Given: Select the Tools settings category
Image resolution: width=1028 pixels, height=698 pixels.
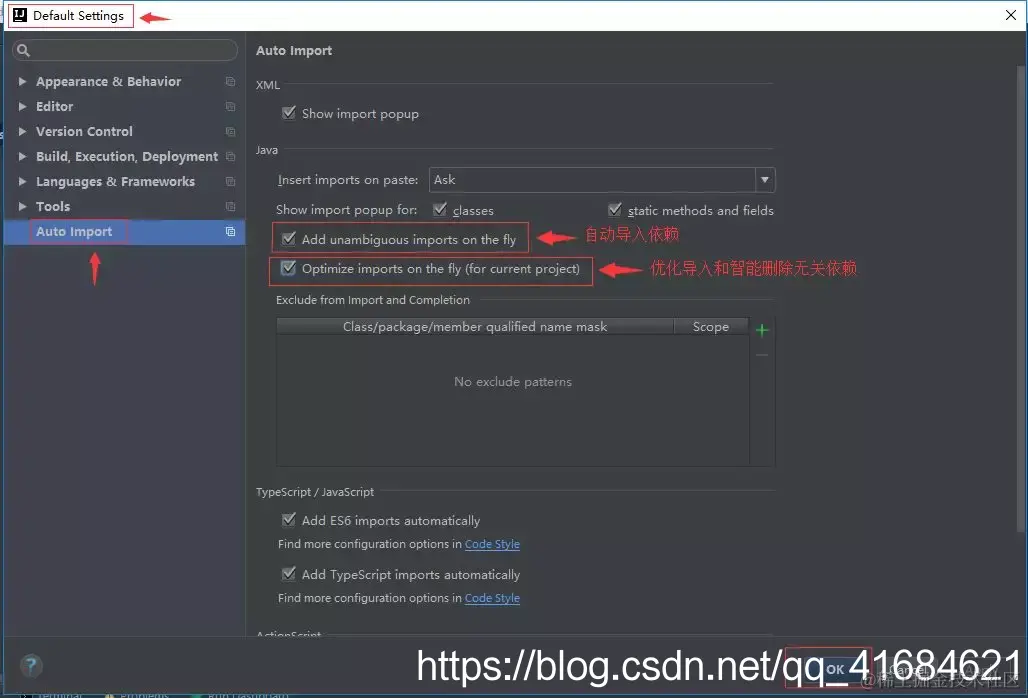Looking at the screenshot, I should click(52, 206).
